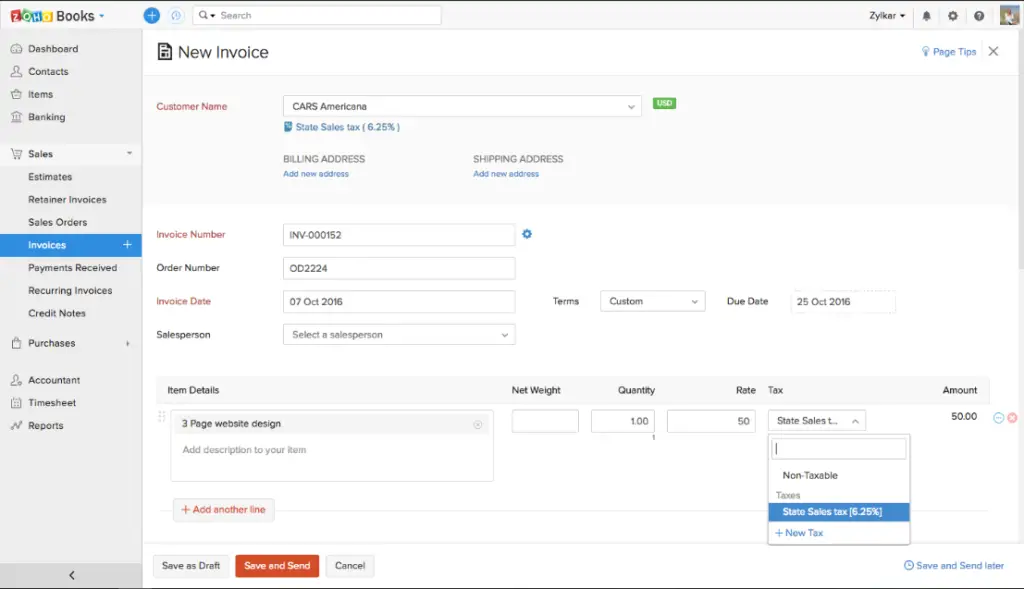Select Non-Taxable option
This screenshot has height=589, width=1024.
click(810, 475)
